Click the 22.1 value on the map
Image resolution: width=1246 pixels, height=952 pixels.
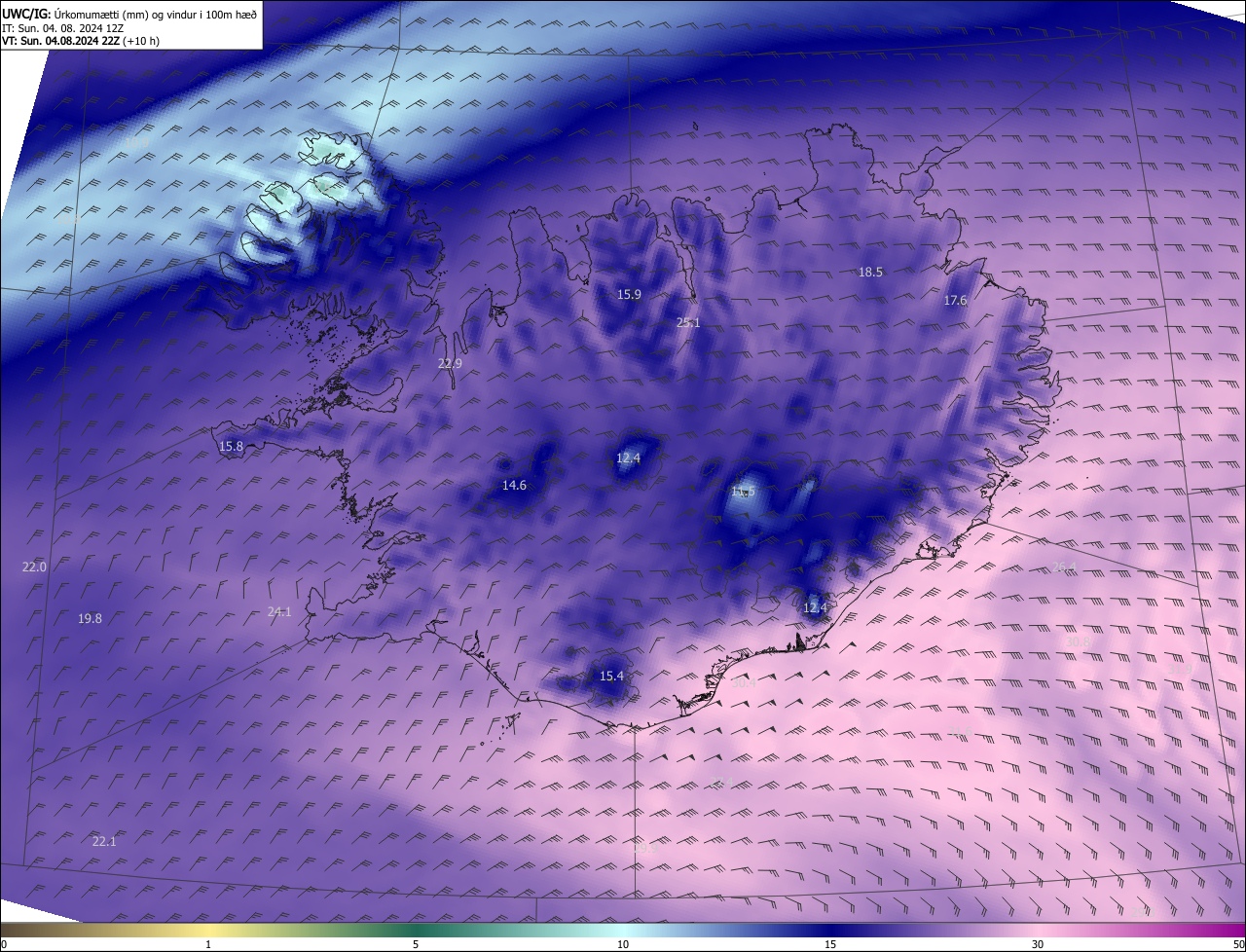(x=104, y=842)
